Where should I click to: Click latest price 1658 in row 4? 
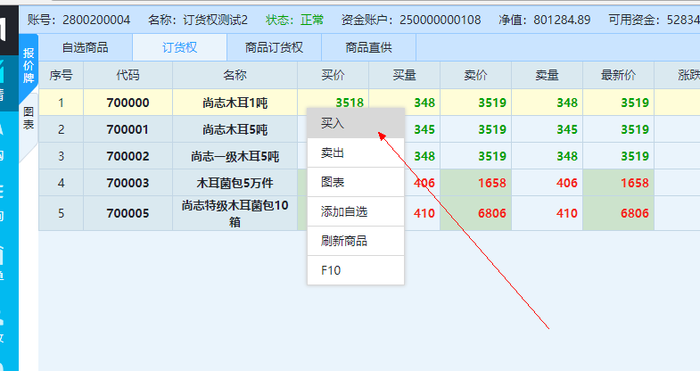[x=634, y=183]
